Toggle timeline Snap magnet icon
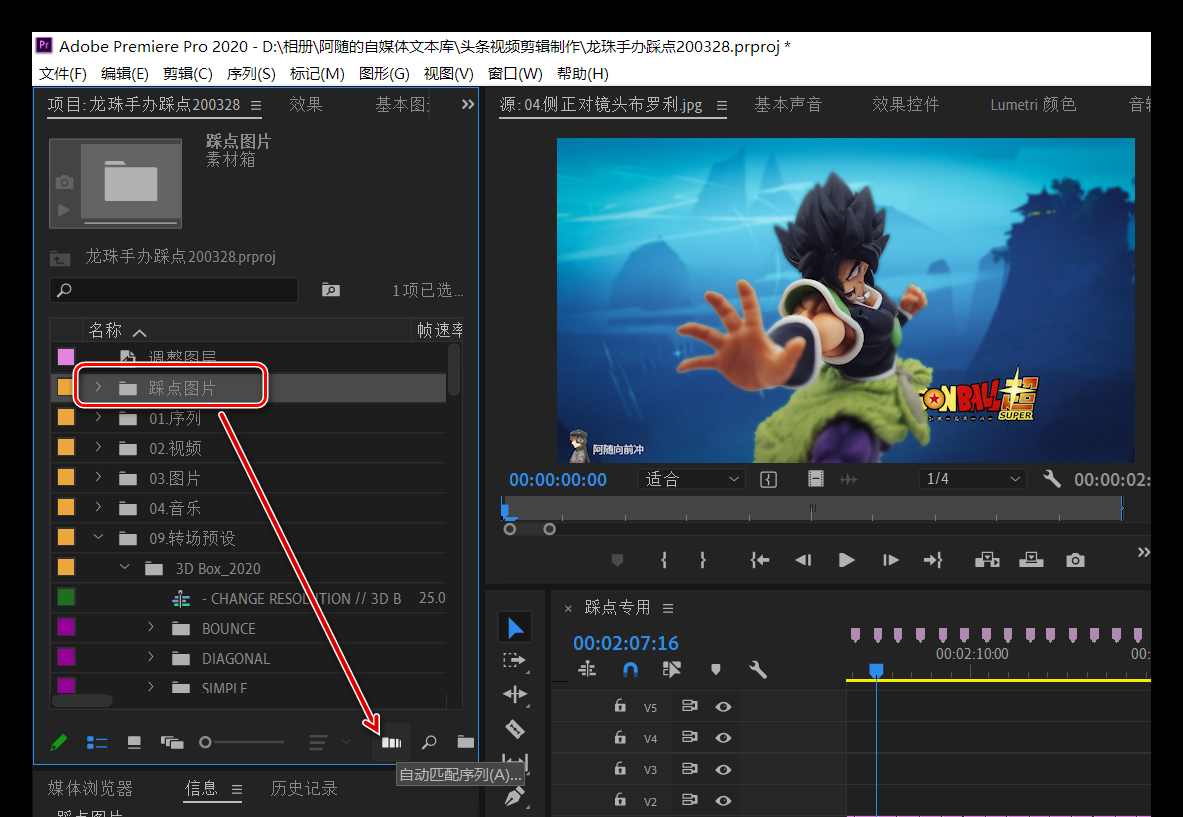 (630, 669)
